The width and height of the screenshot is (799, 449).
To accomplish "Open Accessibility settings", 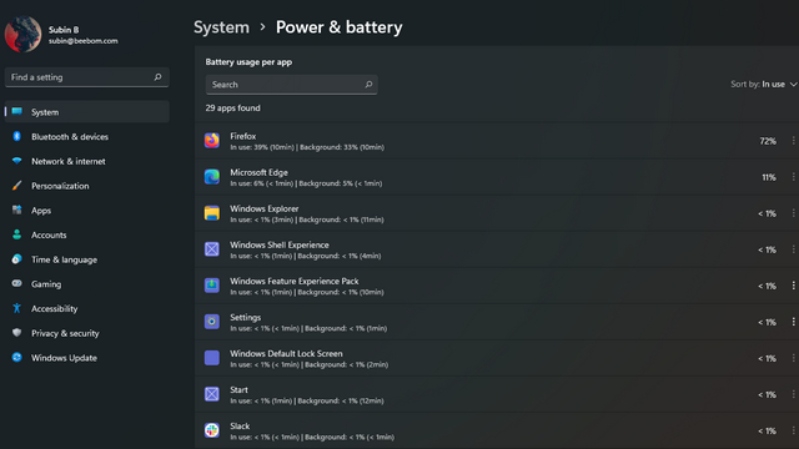I will pyautogui.click(x=87, y=308).
